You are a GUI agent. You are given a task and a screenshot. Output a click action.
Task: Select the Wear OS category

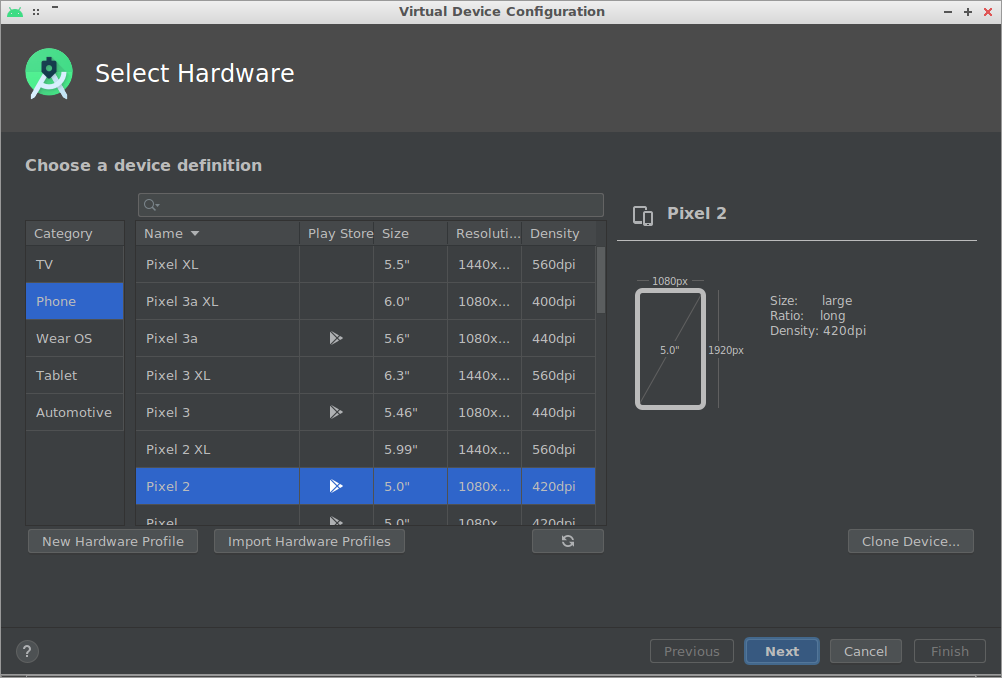pyautogui.click(x=75, y=338)
